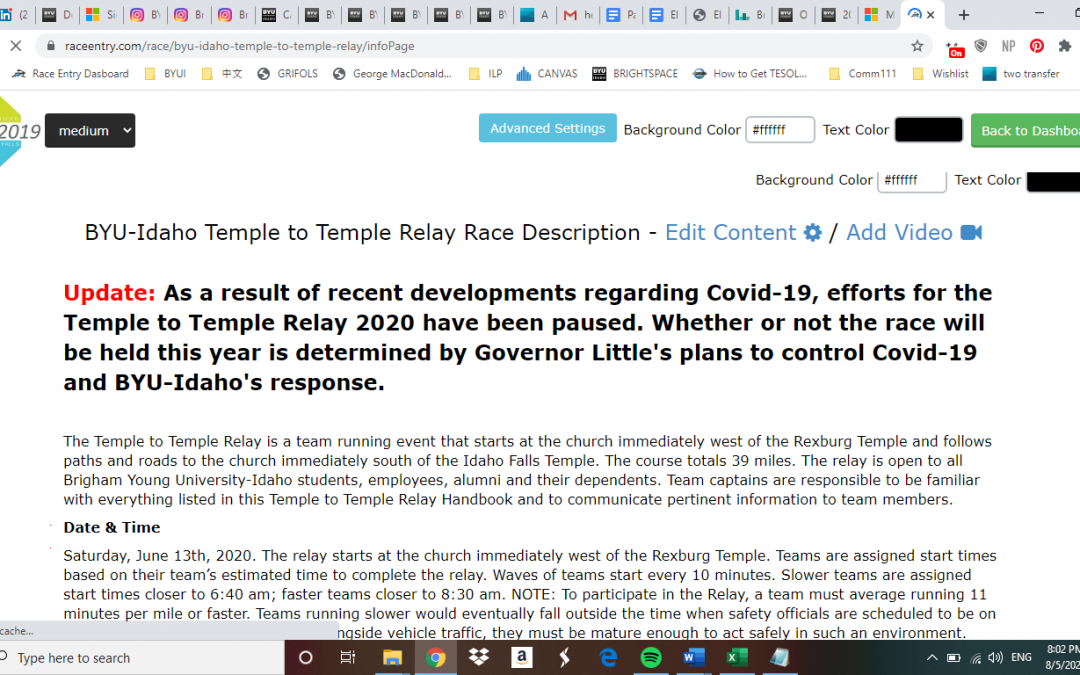Stop page loading with the X button
The width and height of the screenshot is (1080, 675).
[15, 46]
